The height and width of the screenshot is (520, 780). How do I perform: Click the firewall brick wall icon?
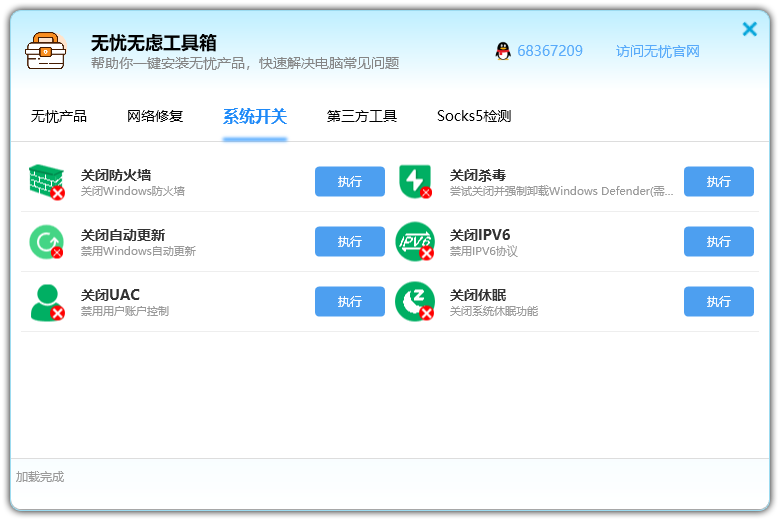(x=47, y=182)
